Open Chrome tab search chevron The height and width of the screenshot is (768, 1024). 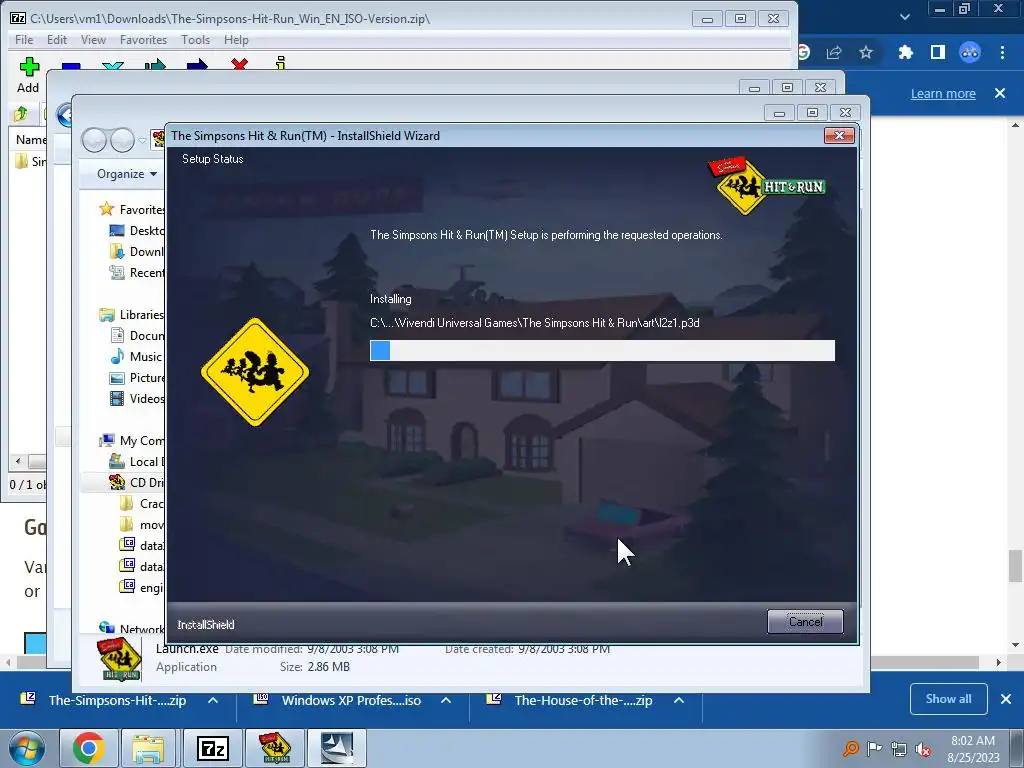click(904, 16)
